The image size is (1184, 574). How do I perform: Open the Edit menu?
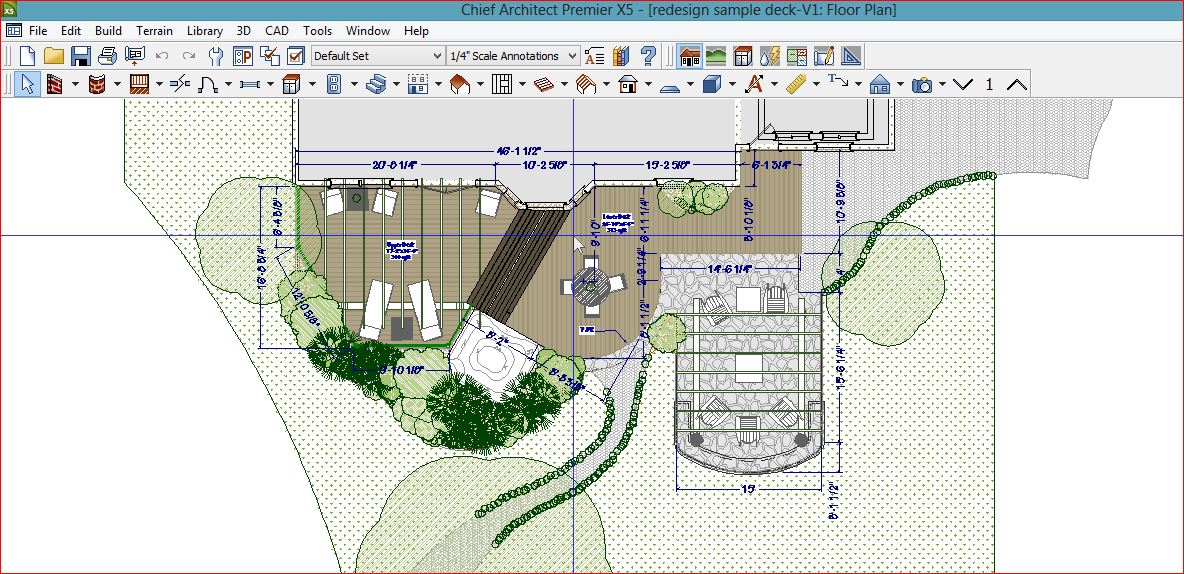tap(71, 31)
